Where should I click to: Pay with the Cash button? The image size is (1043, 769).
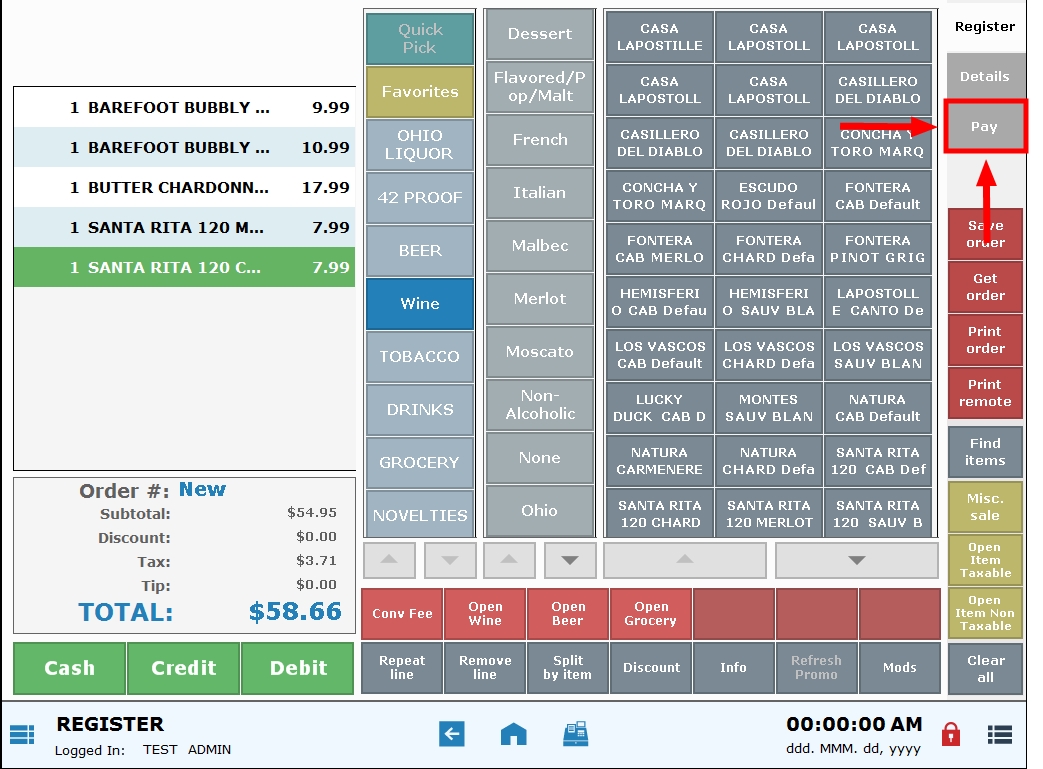(x=69, y=668)
